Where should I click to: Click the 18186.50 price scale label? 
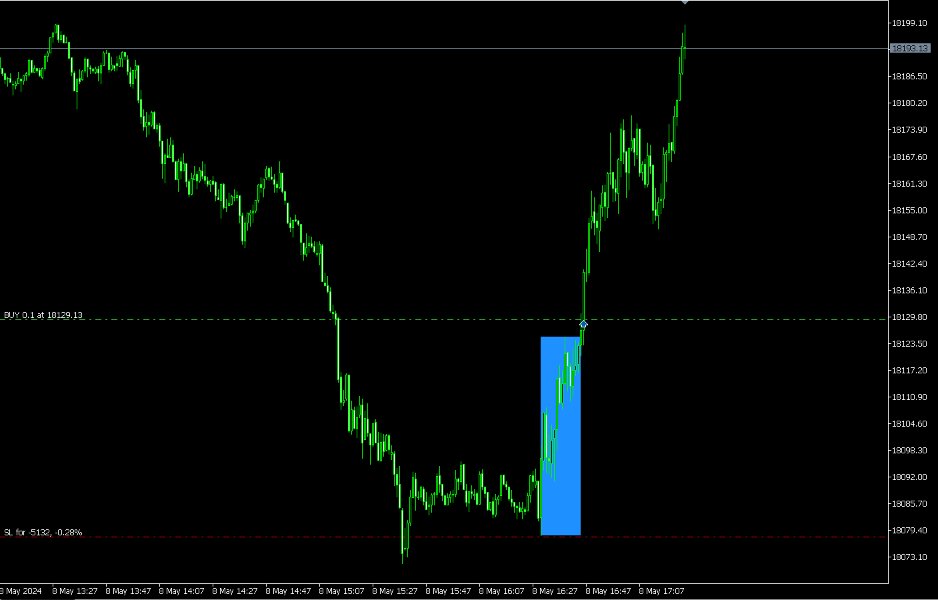(909, 77)
